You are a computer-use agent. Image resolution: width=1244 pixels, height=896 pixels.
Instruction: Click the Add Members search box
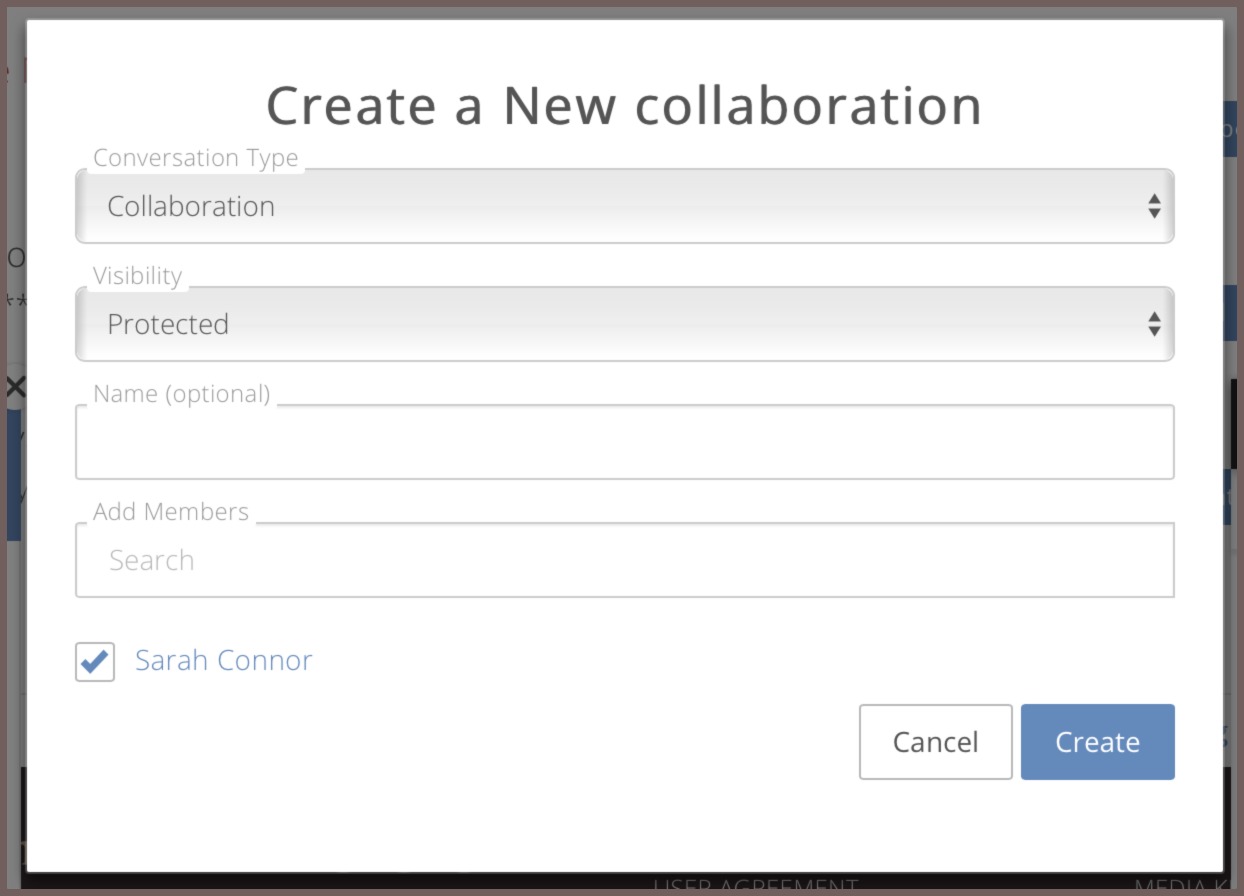tap(624, 560)
